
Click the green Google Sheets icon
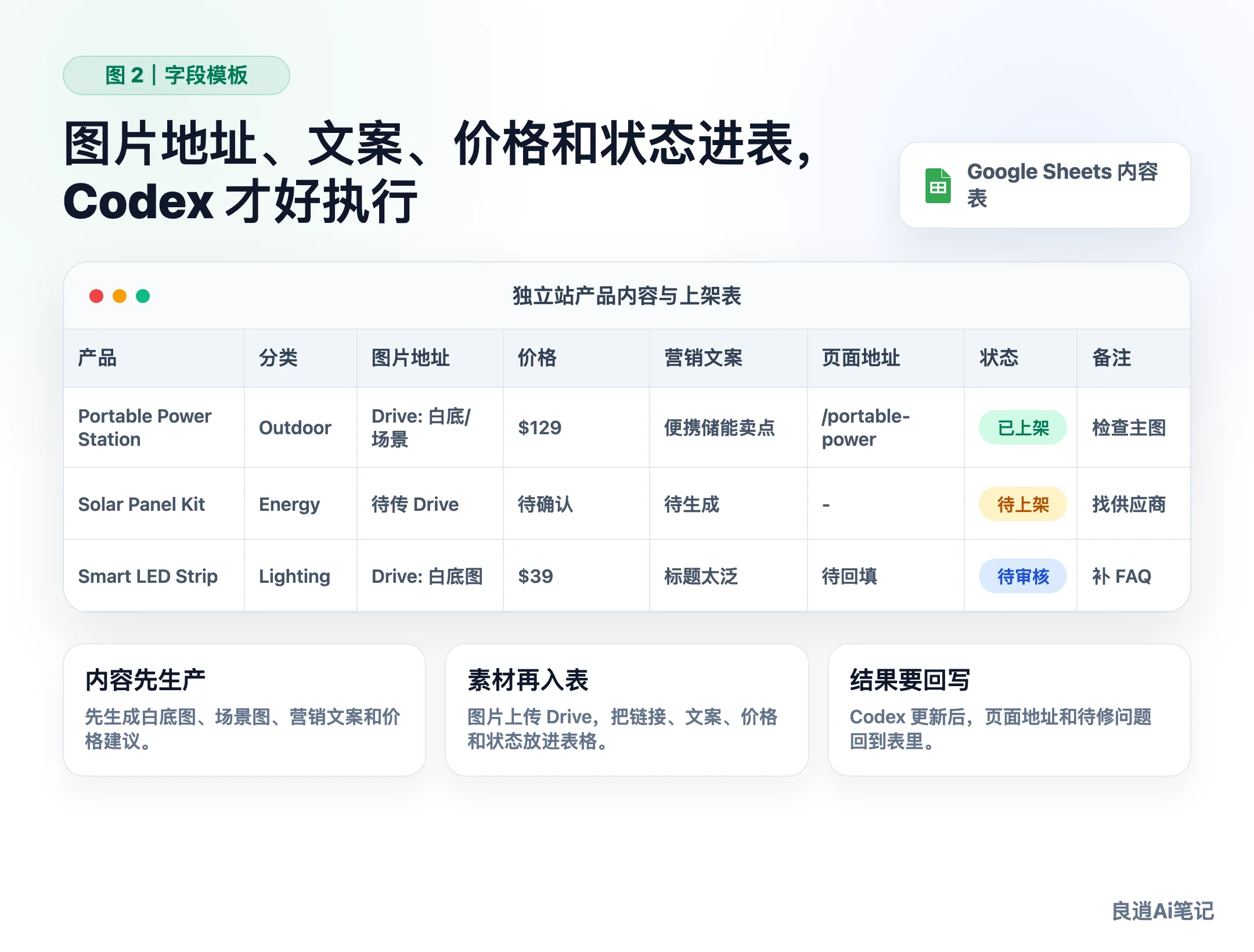pos(938,186)
